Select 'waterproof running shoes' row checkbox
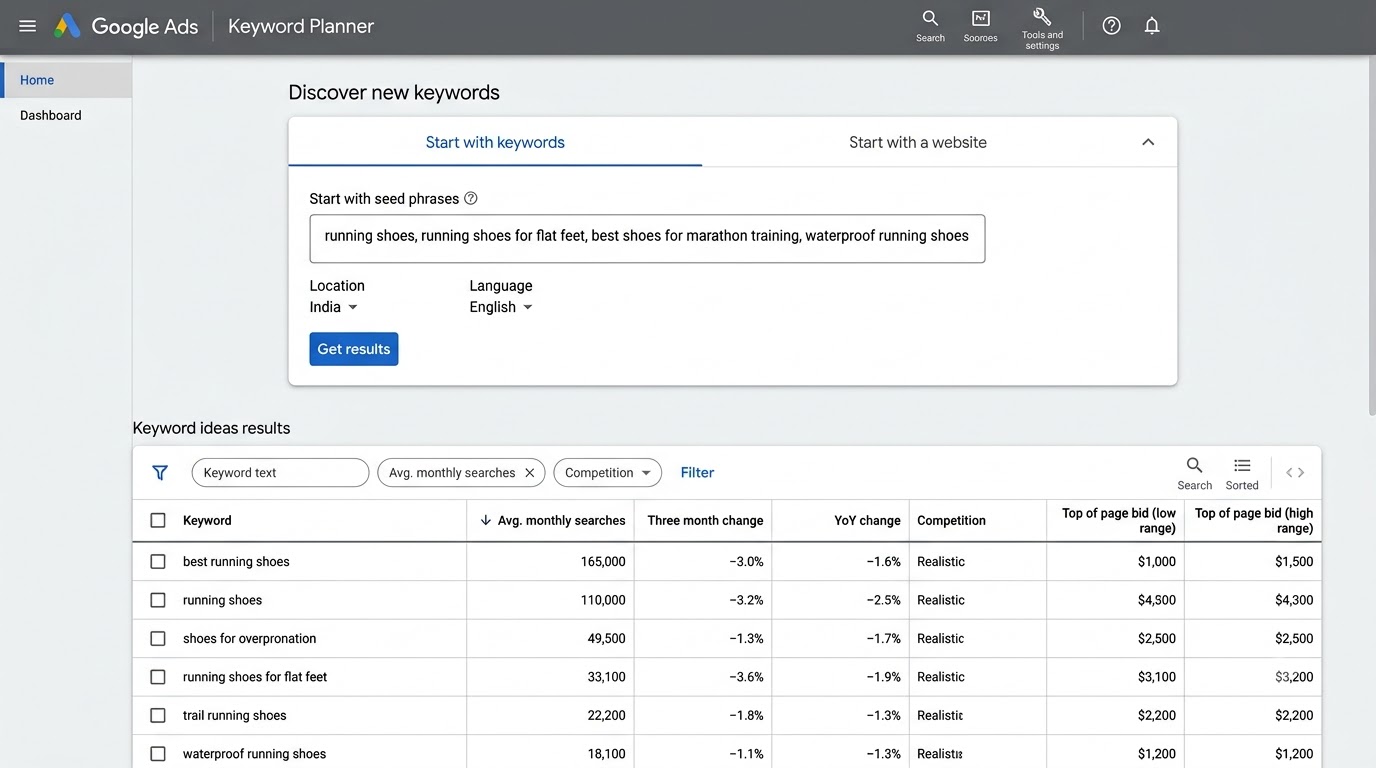The width and height of the screenshot is (1376, 768). (158, 754)
